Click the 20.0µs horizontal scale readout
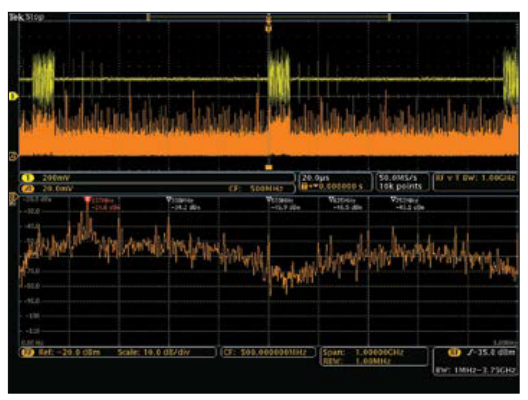Viewport: 528px width, 400px height. pos(316,178)
